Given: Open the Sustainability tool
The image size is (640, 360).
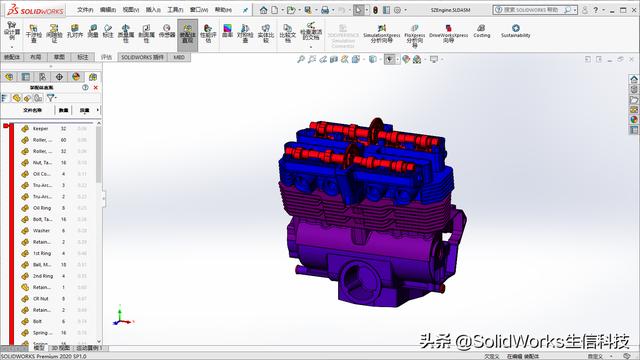Looking at the screenshot, I should (516, 31).
